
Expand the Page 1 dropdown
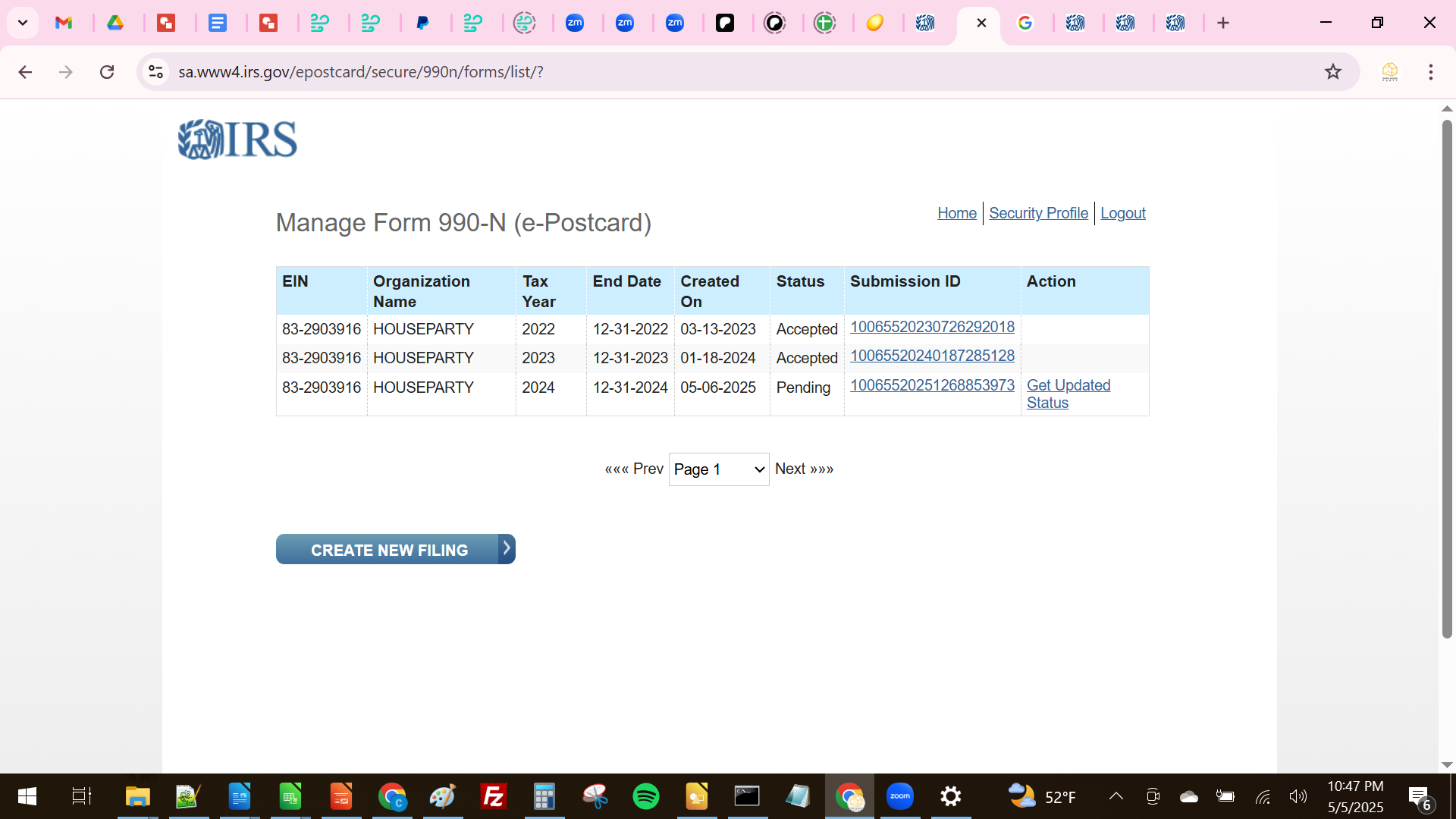click(x=718, y=469)
